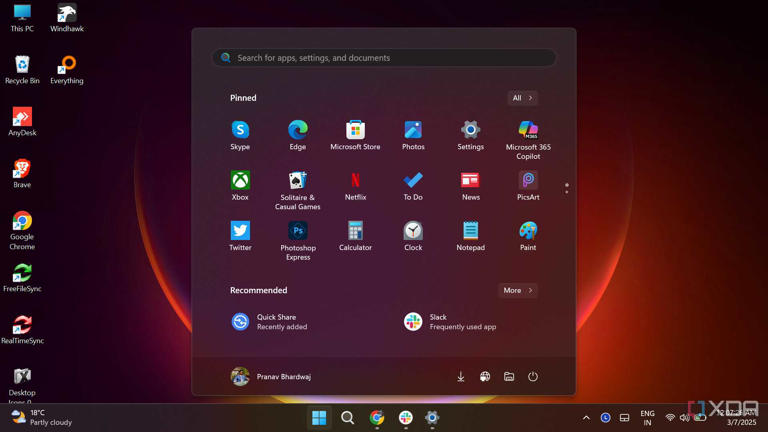The image size is (768, 432).
Task: Open the Power options button
Action: 533,377
